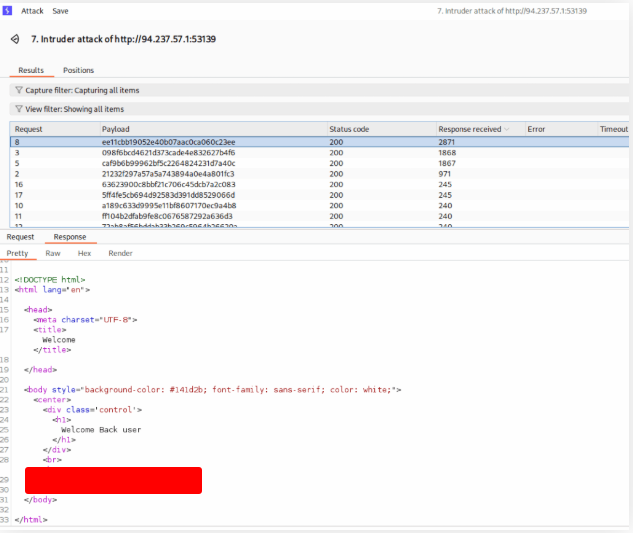Image resolution: width=633 pixels, height=533 pixels.
Task: Click the Response received sort arrow
Action: pos(506,129)
